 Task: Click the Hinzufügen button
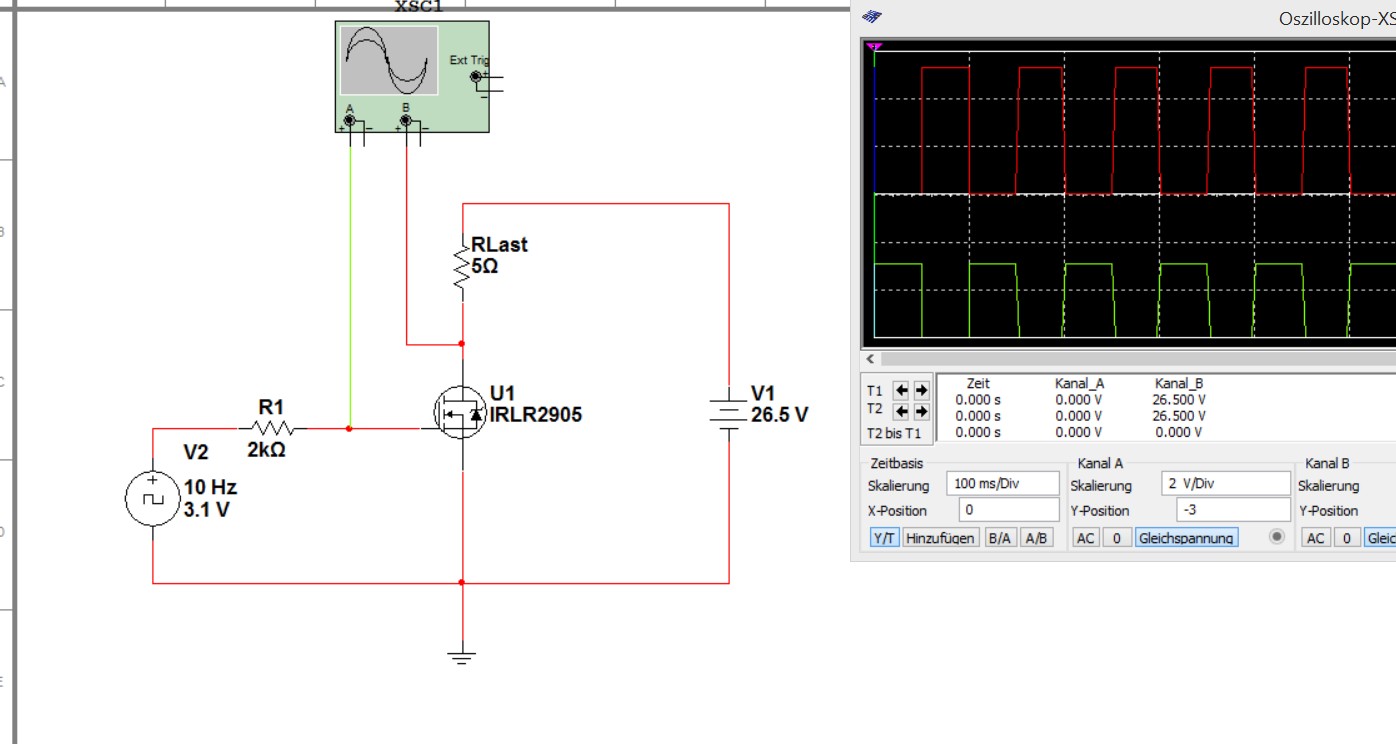pos(940,538)
